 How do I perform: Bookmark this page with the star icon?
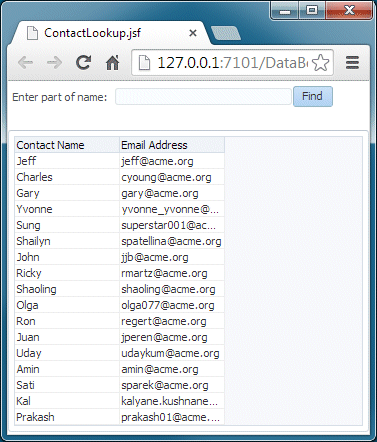(x=321, y=63)
